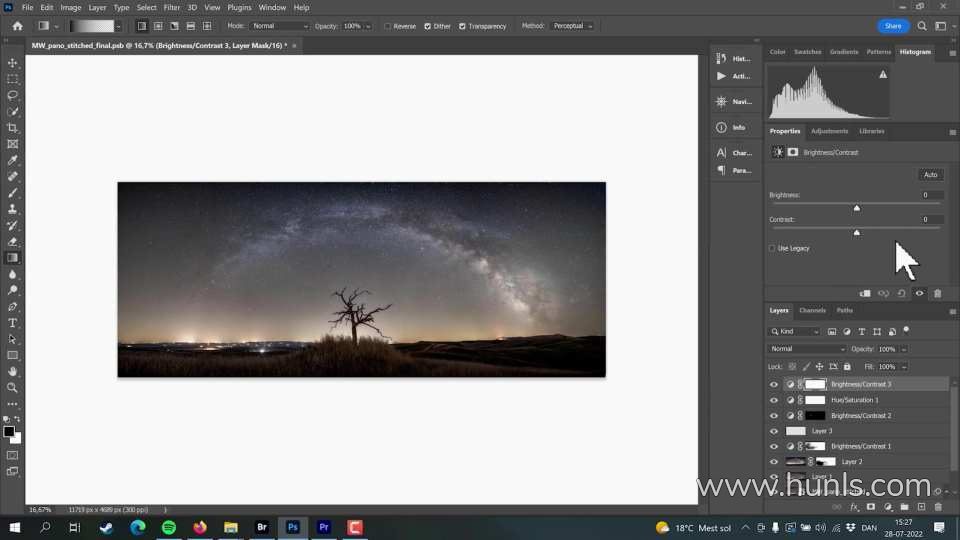
Task: Open the options bar Opacity dropdown
Action: click(x=368, y=26)
